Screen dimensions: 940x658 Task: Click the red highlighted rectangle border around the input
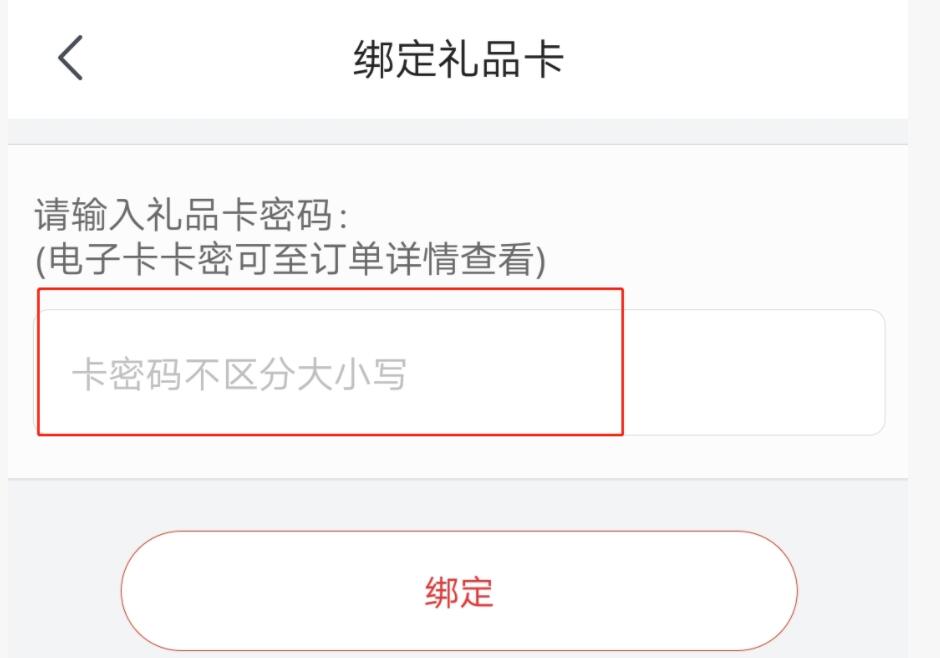point(330,289)
